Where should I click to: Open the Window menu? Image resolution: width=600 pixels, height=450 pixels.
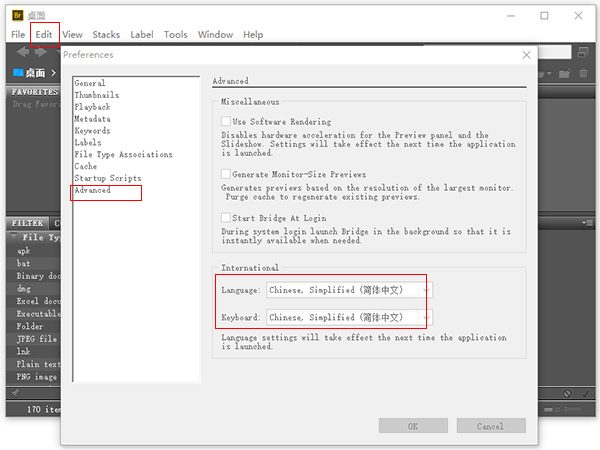[215, 35]
